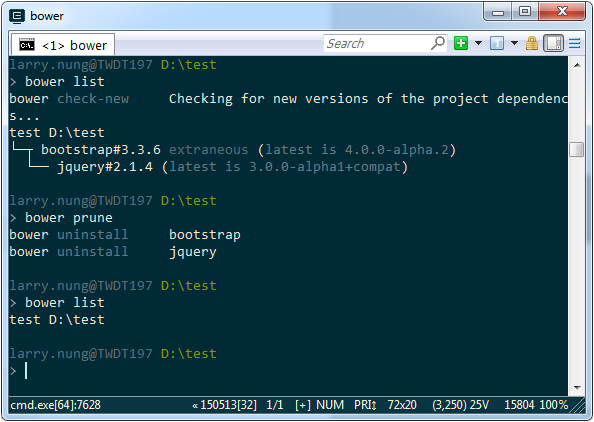Focus the Search input field

377,43
